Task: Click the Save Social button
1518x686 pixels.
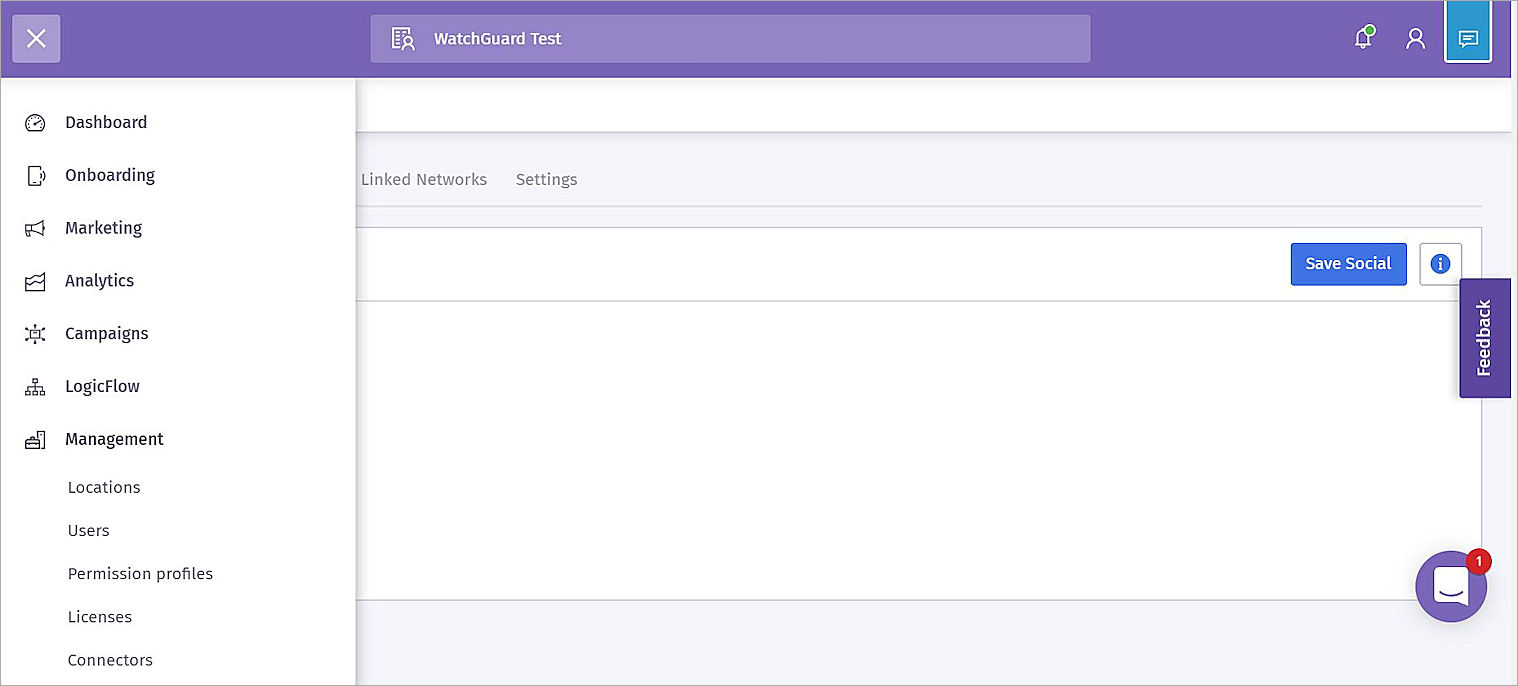Action: tap(1348, 264)
